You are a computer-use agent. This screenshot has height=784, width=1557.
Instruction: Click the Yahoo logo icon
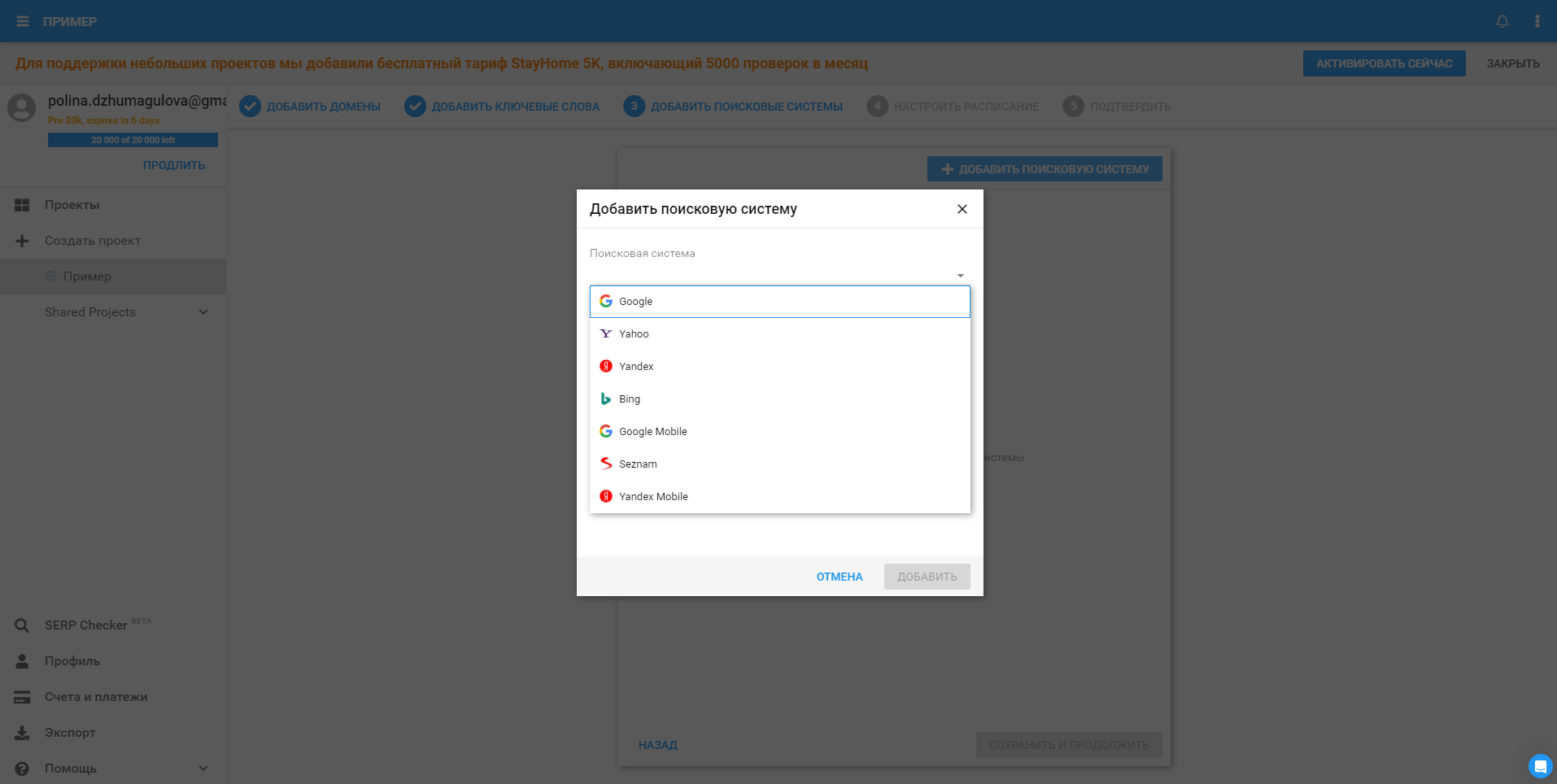pyautogui.click(x=606, y=333)
